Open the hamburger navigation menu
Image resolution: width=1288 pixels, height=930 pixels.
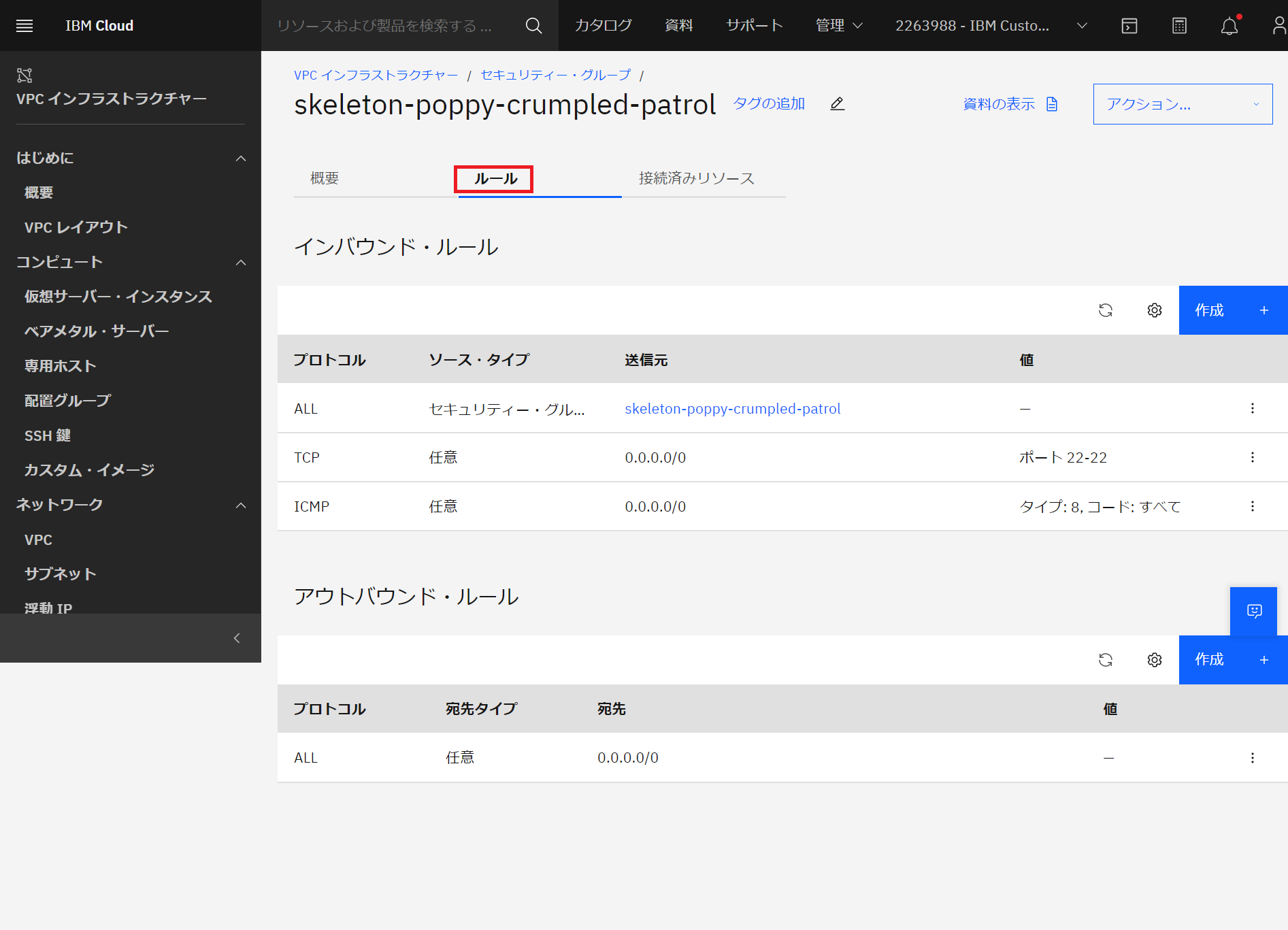[24, 26]
